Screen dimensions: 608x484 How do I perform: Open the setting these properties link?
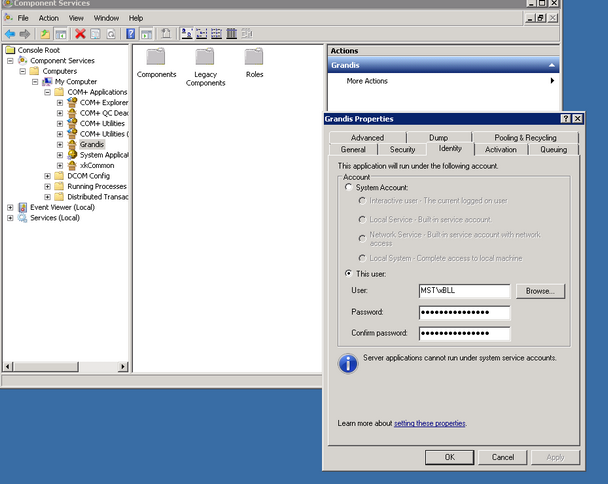(429, 424)
